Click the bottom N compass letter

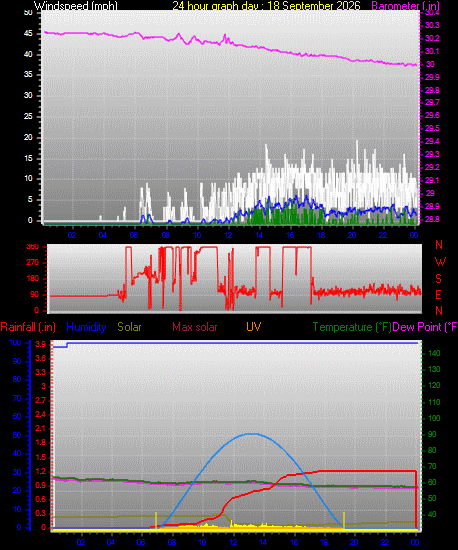[x=439, y=310]
